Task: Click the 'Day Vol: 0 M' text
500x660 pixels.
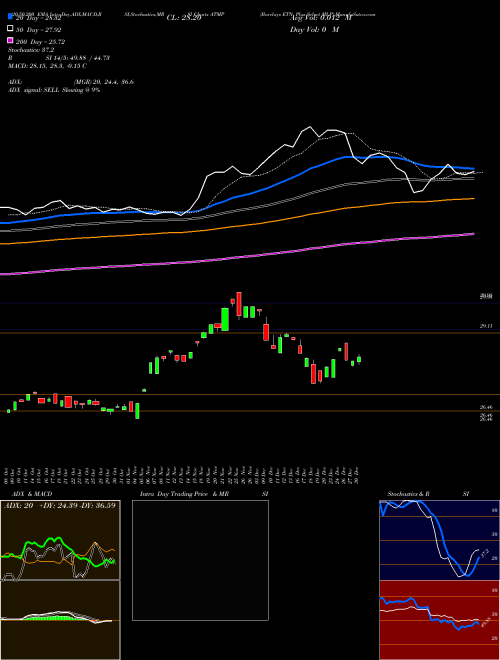Action: [314, 30]
